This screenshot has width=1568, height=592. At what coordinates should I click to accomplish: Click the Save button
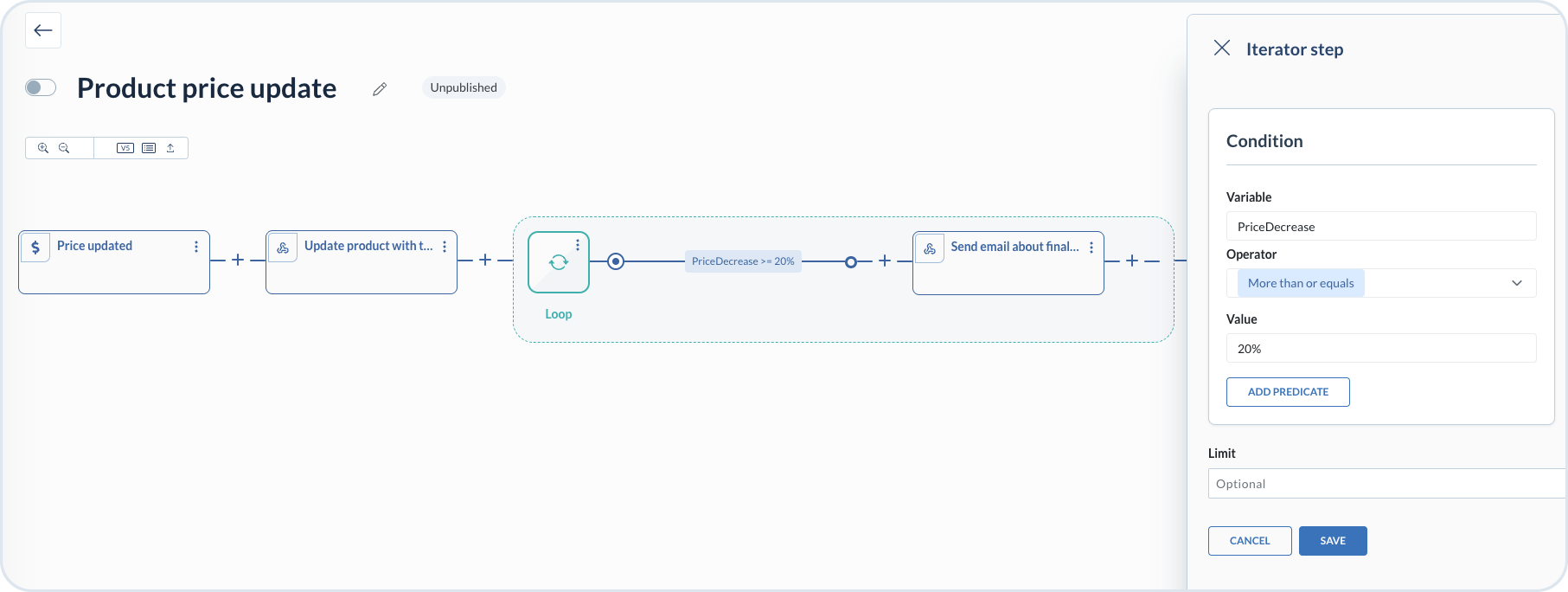[1332, 541]
